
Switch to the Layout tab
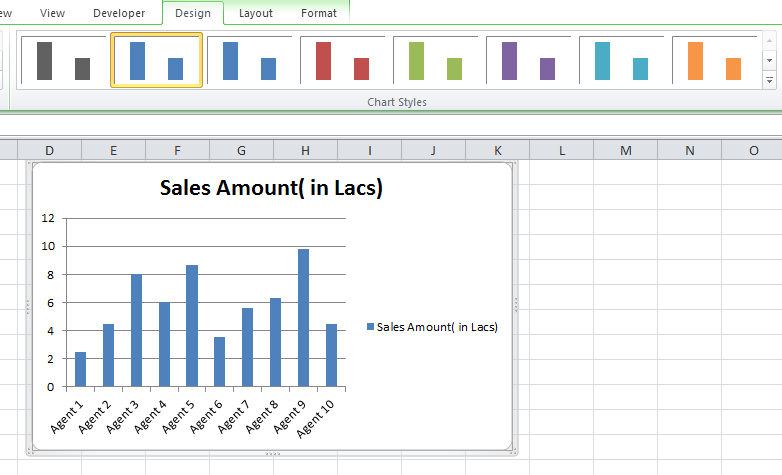click(x=255, y=13)
